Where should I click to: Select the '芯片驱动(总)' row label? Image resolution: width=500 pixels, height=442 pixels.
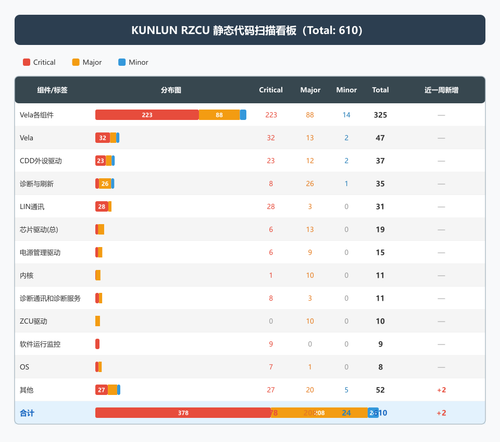click(x=39, y=230)
